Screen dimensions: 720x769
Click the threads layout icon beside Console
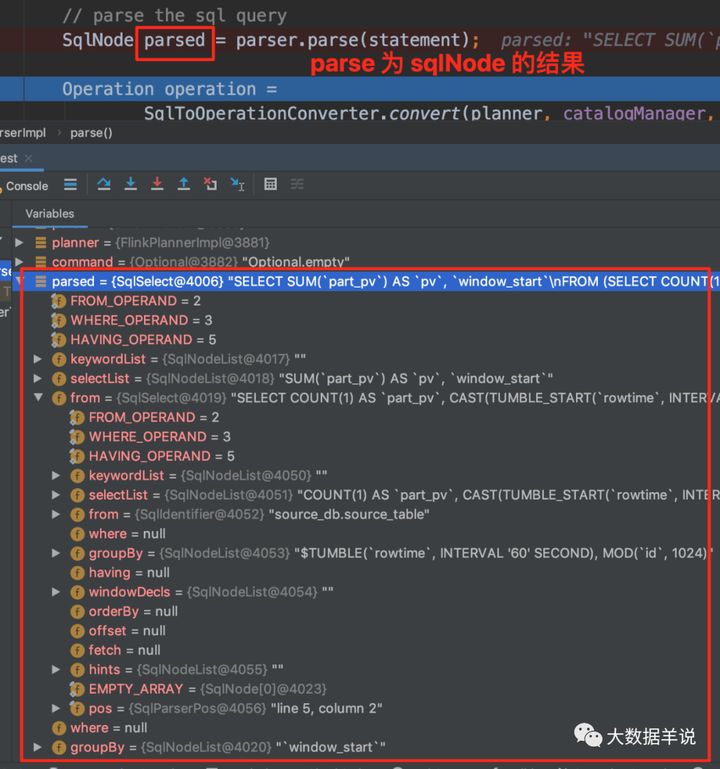point(70,184)
